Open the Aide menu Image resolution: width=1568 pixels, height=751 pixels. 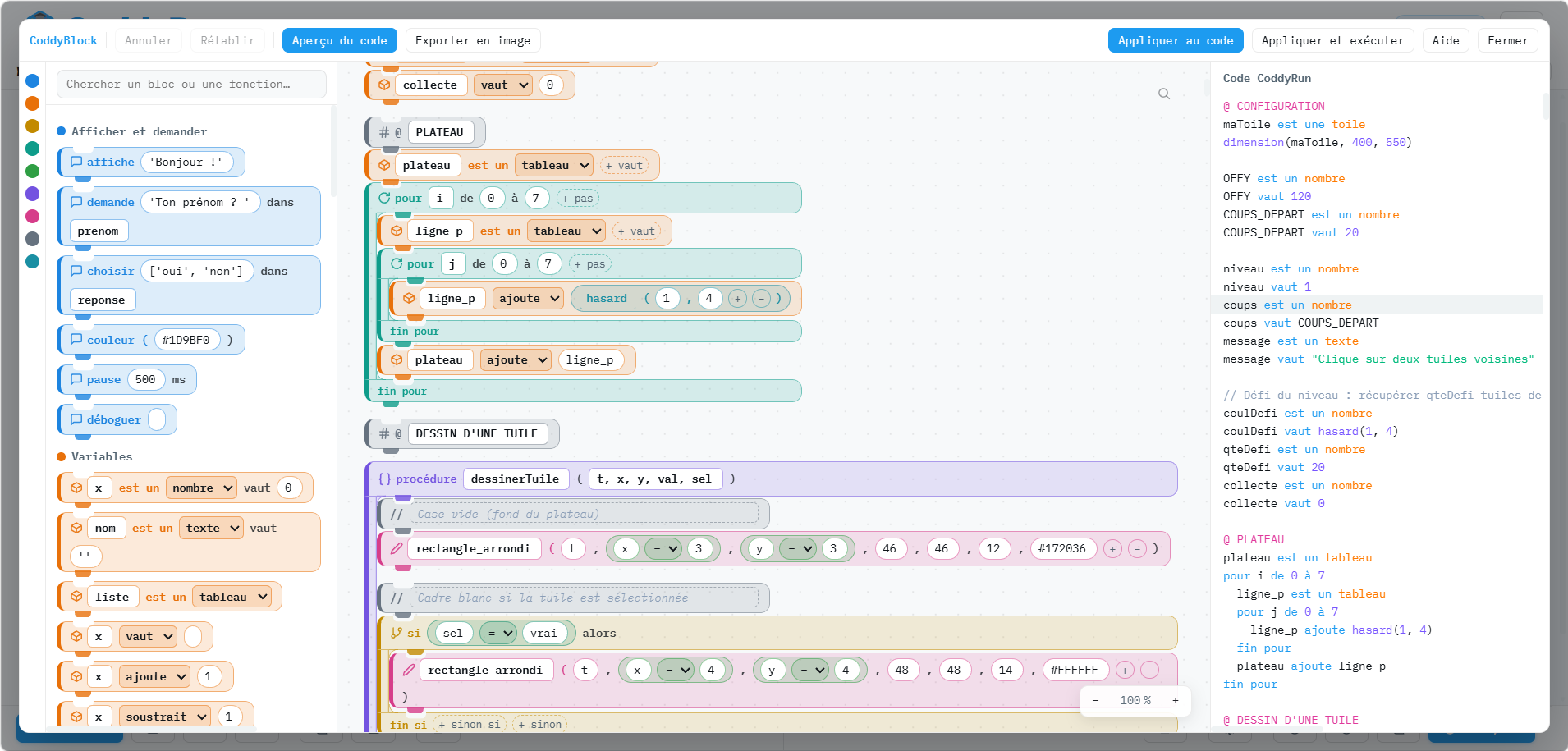1446,40
